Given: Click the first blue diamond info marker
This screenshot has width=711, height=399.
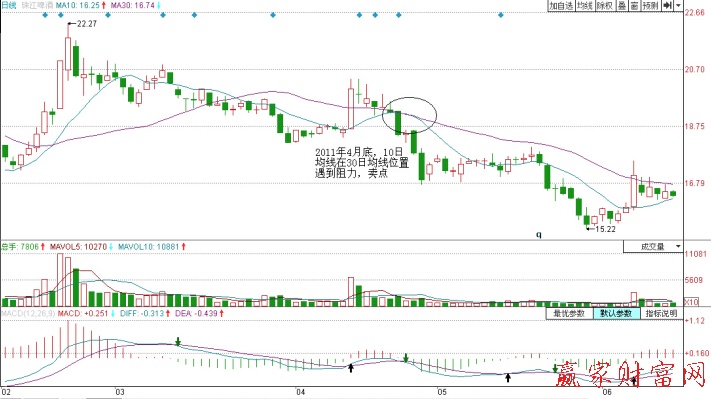Looking at the screenshot, I should coord(45,15).
